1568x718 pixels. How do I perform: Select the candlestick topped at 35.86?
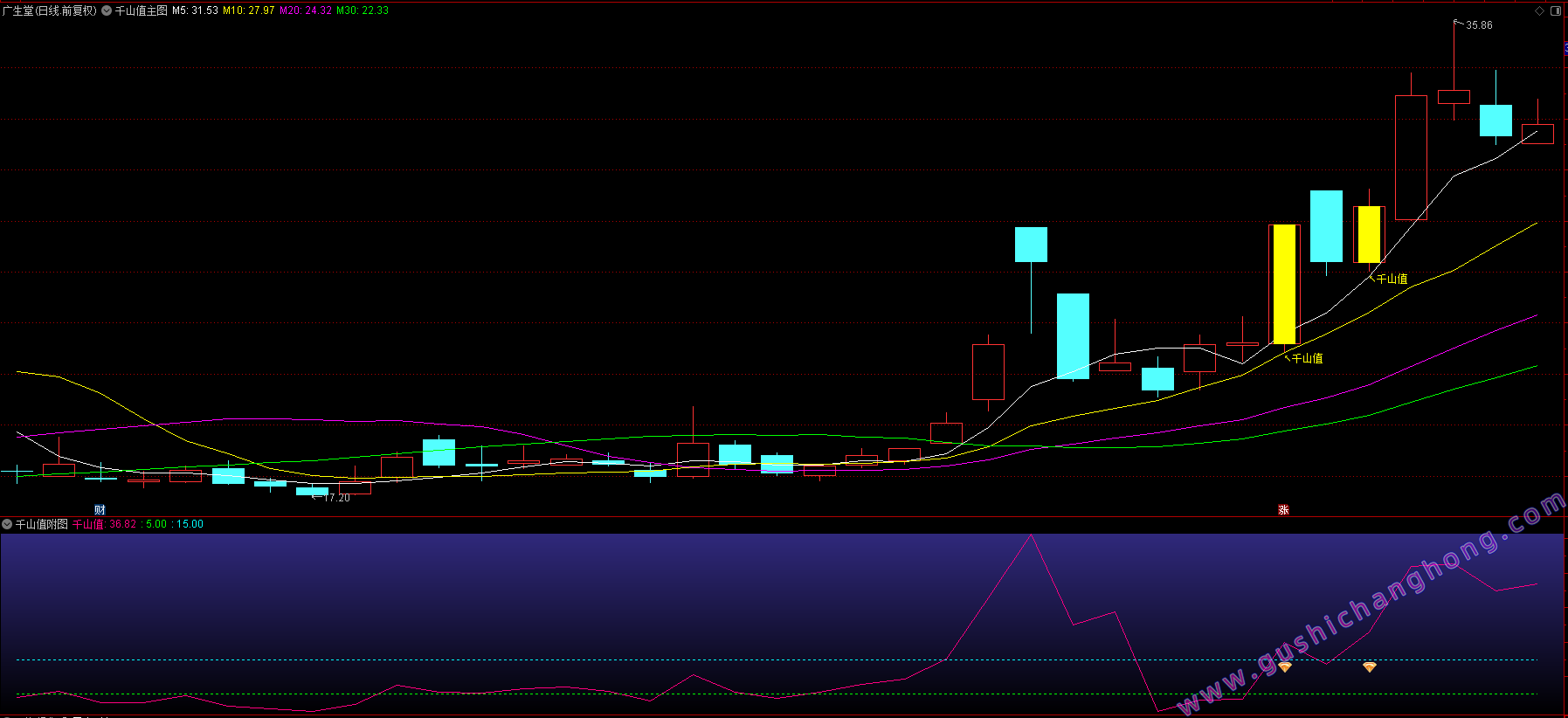(1454, 96)
